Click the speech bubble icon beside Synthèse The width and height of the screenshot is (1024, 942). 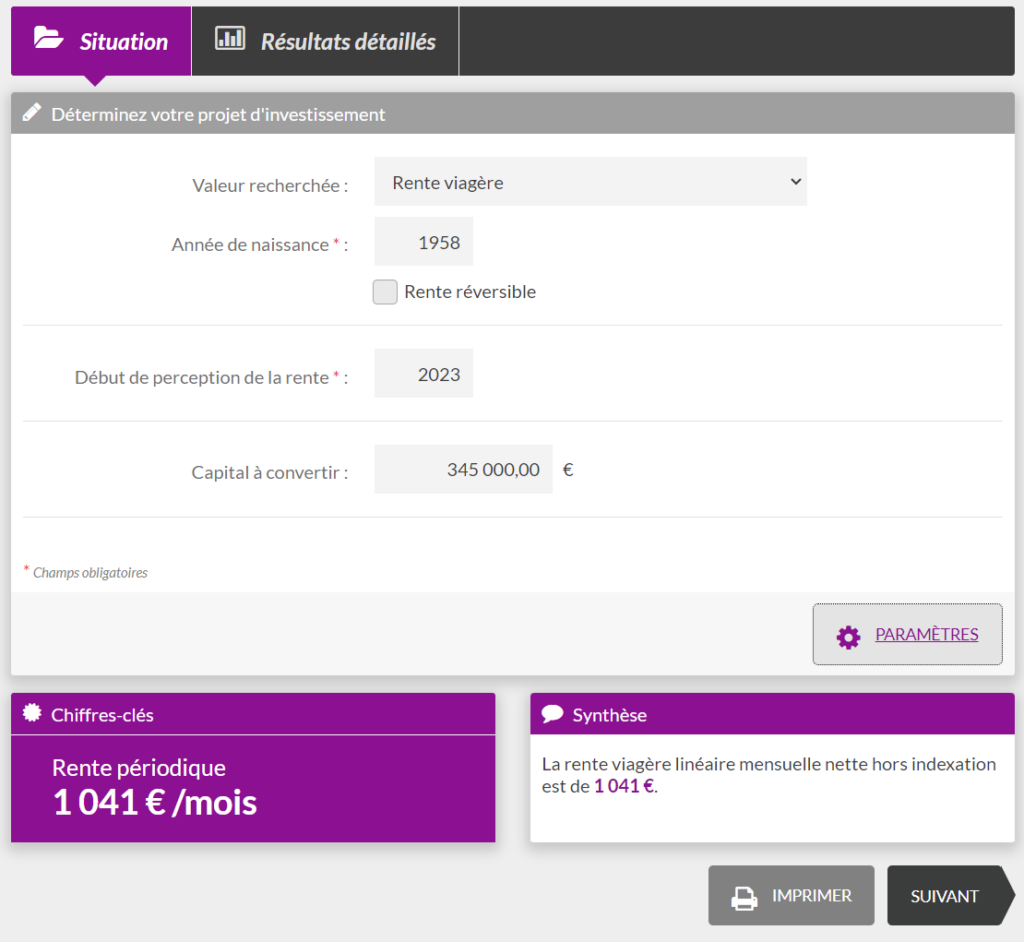(x=552, y=714)
